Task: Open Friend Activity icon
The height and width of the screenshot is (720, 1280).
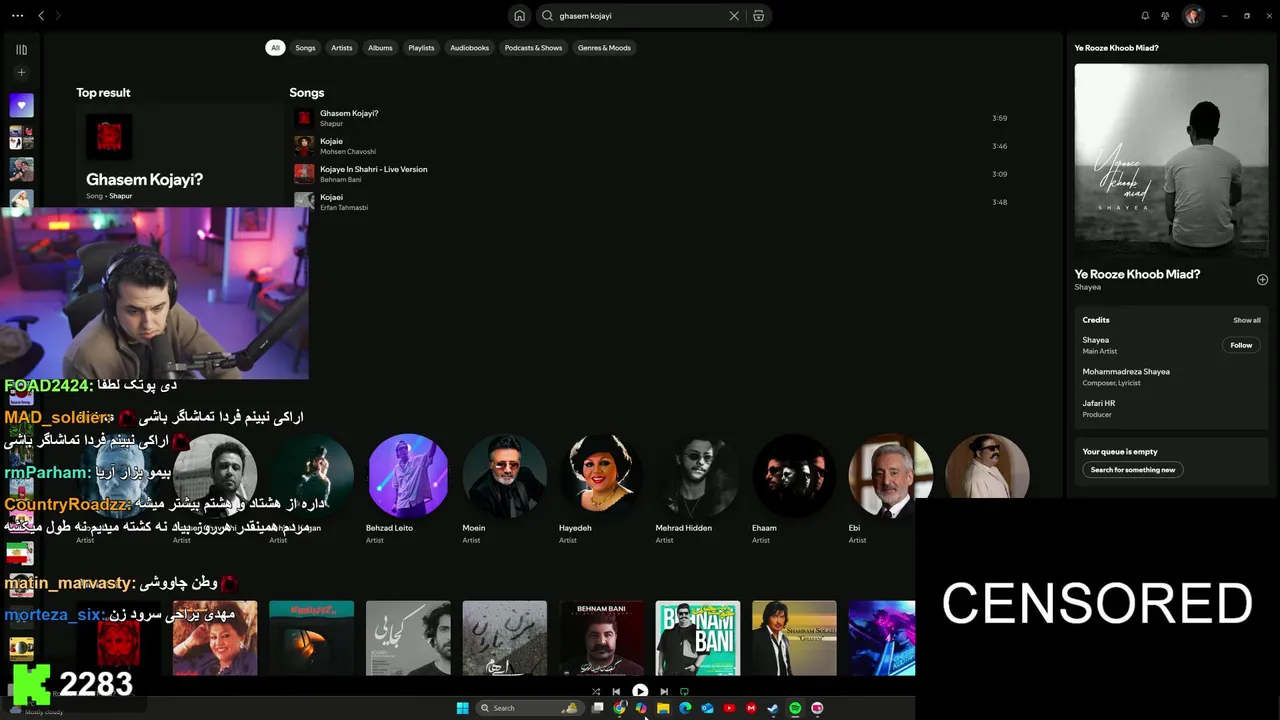Action: pos(1166,16)
